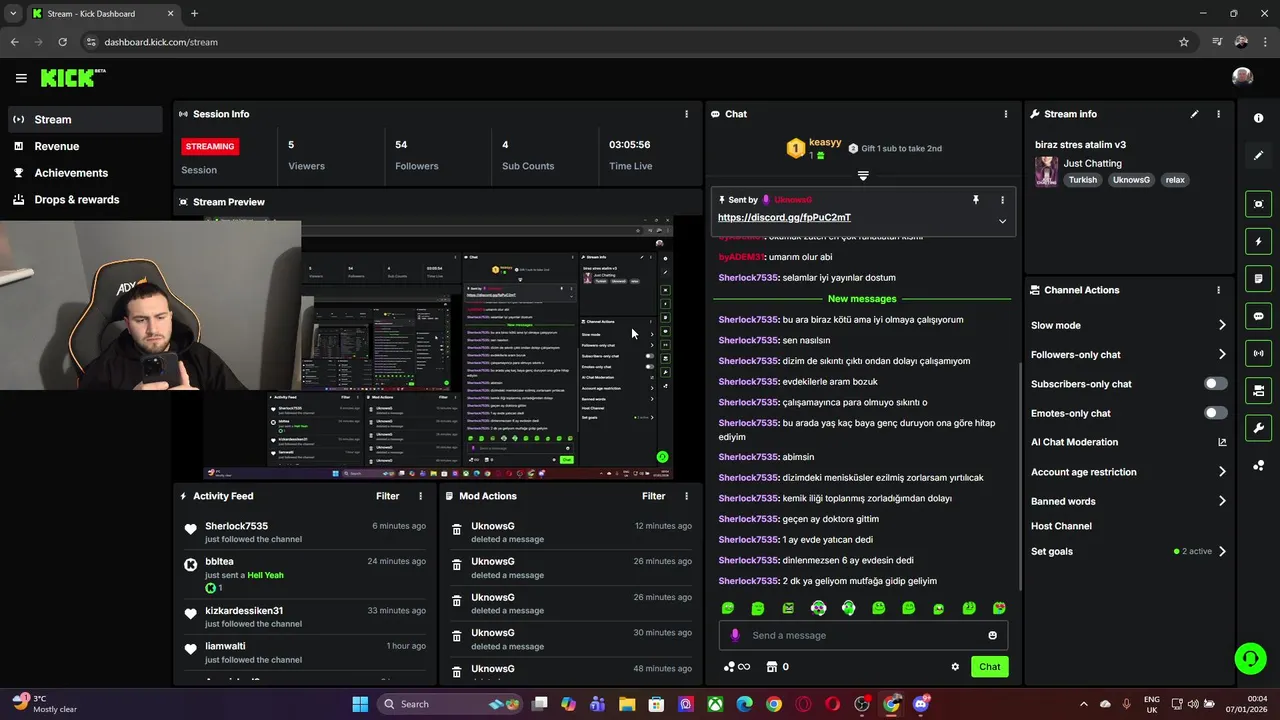This screenshot has width=1280, height=720.
Task: Click the Just Chatting category thumbnail
Action: pos(1046,171)
